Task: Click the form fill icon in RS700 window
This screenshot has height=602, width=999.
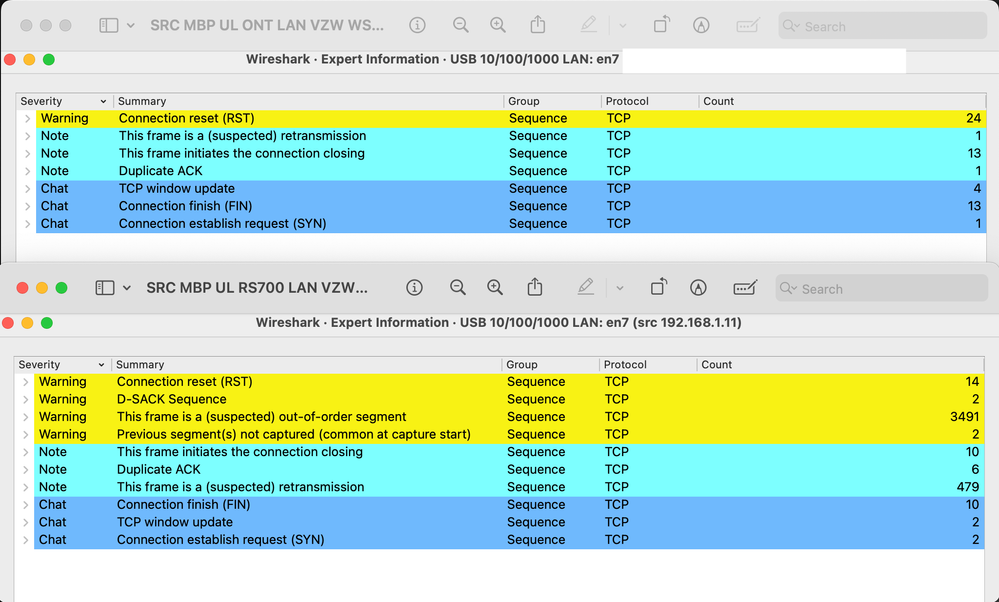Action: pos(745,288)
